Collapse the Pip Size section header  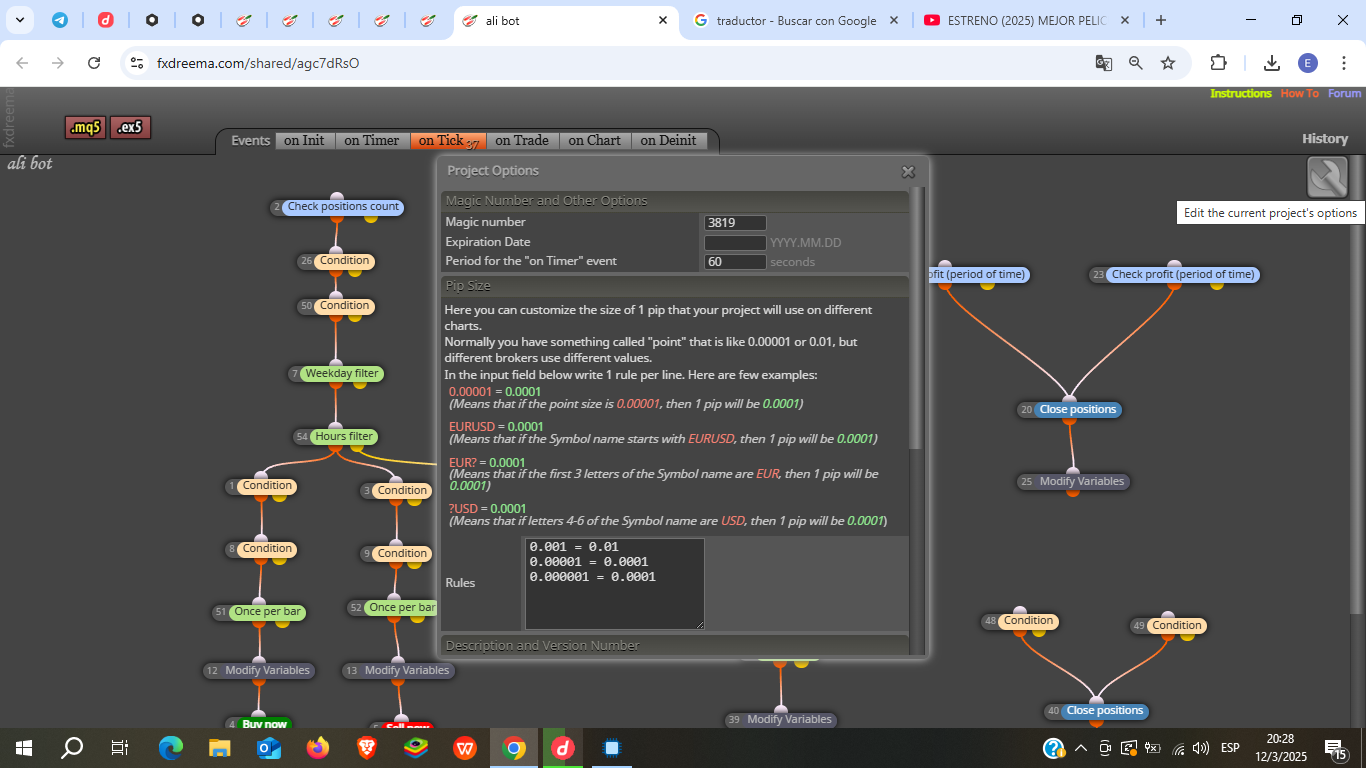[675, 285]
